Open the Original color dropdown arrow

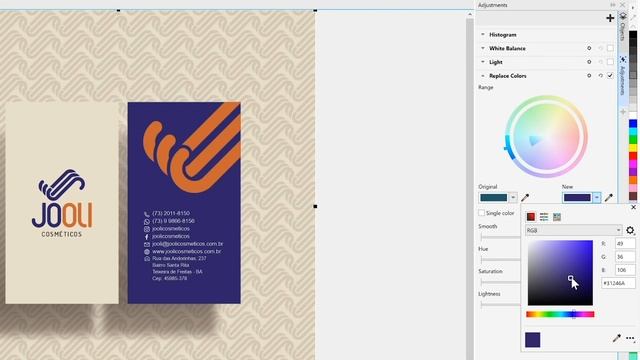[513, 198]
